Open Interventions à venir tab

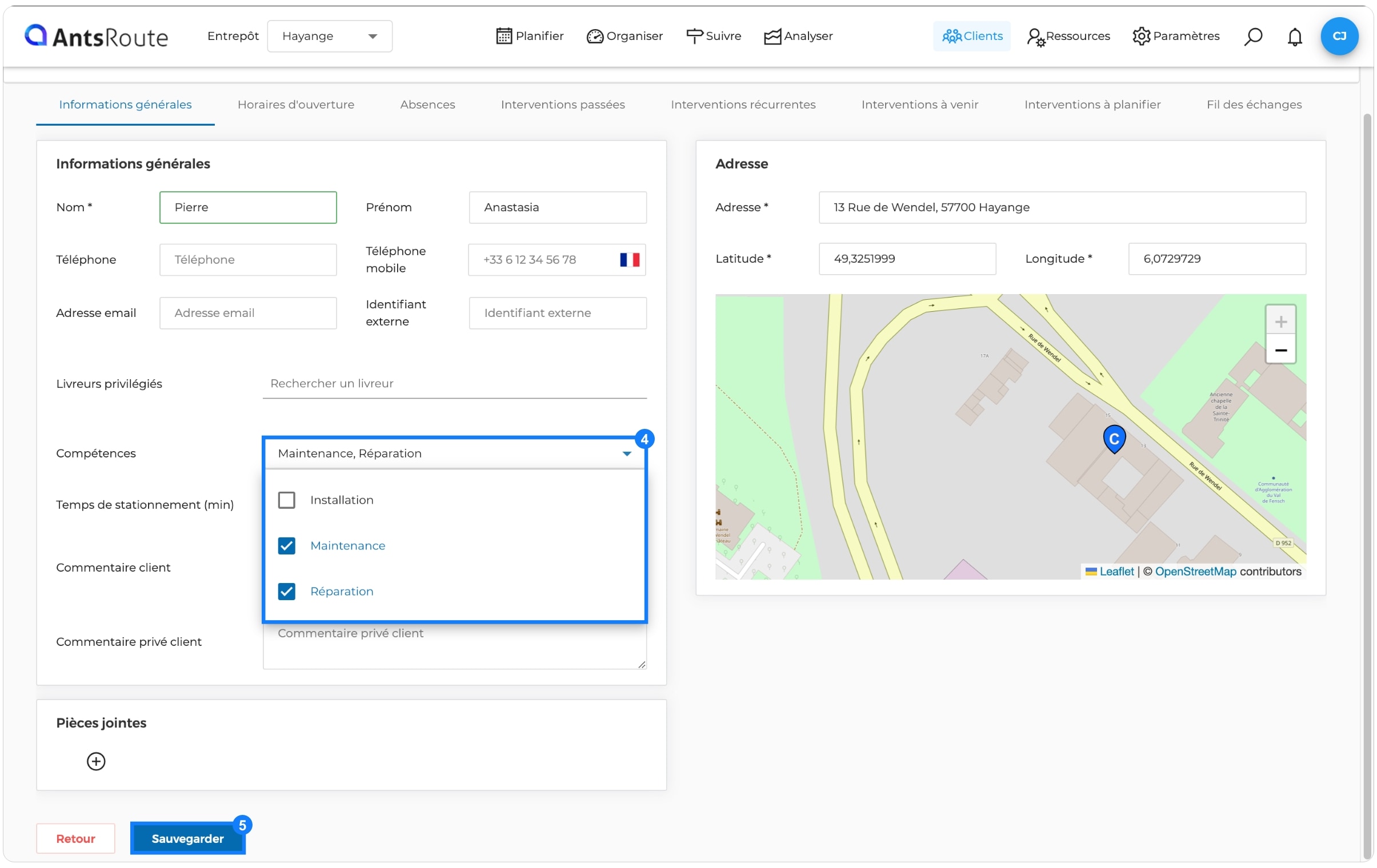coord(919,105)
